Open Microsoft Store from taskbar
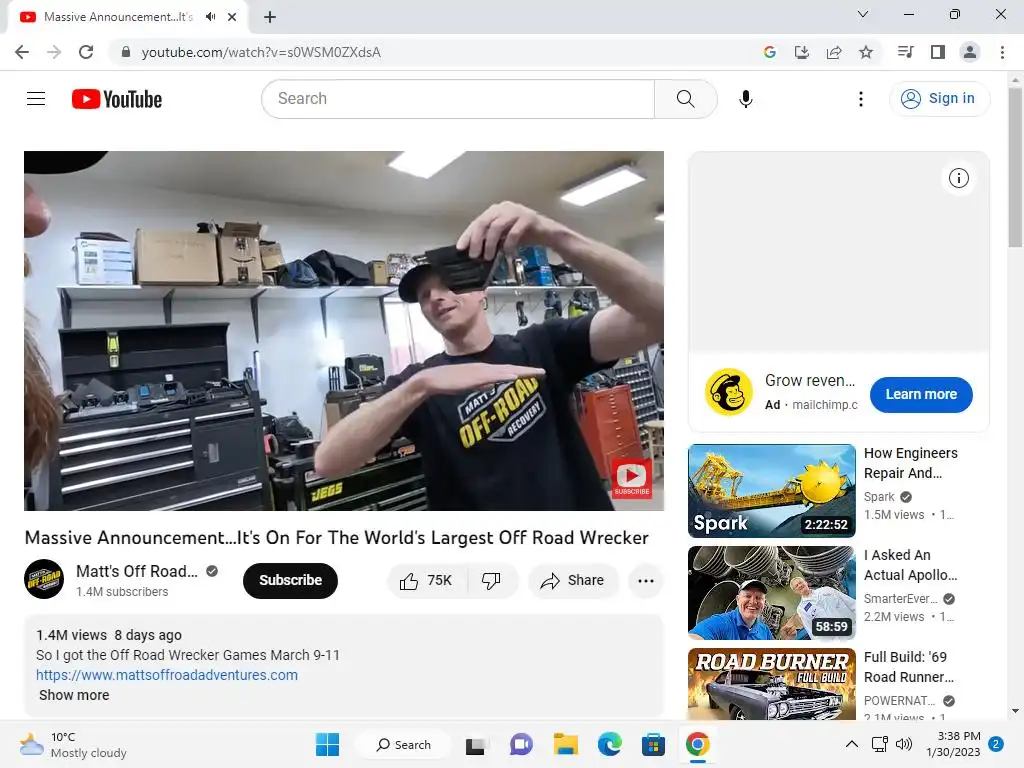 tap(653, 745)
